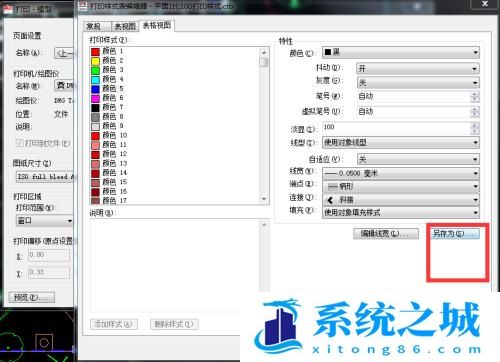The image size is (500, 362).
Task: Select the red 颜色 1 plot style
Action: [x=107, y=51]
